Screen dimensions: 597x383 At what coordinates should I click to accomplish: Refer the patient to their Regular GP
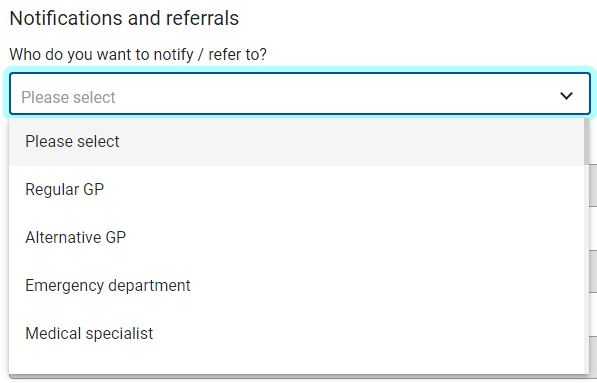coord(296,190)
